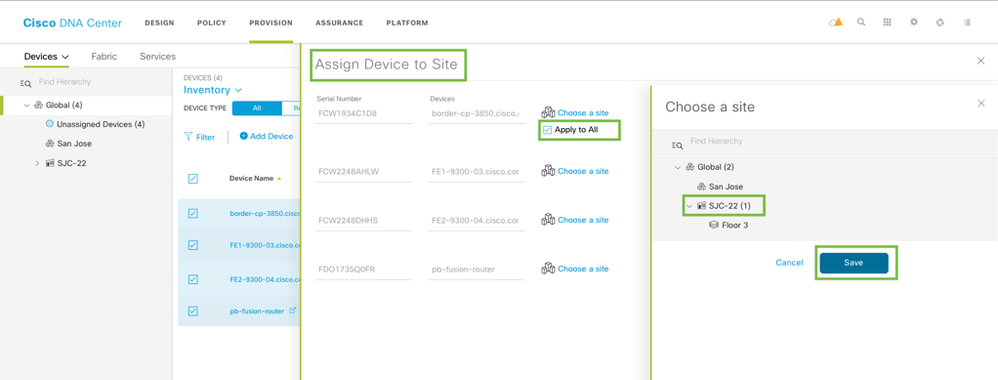Click site icon next to pb-fusion-router row
998x380 pixels.
click(548, 269)
